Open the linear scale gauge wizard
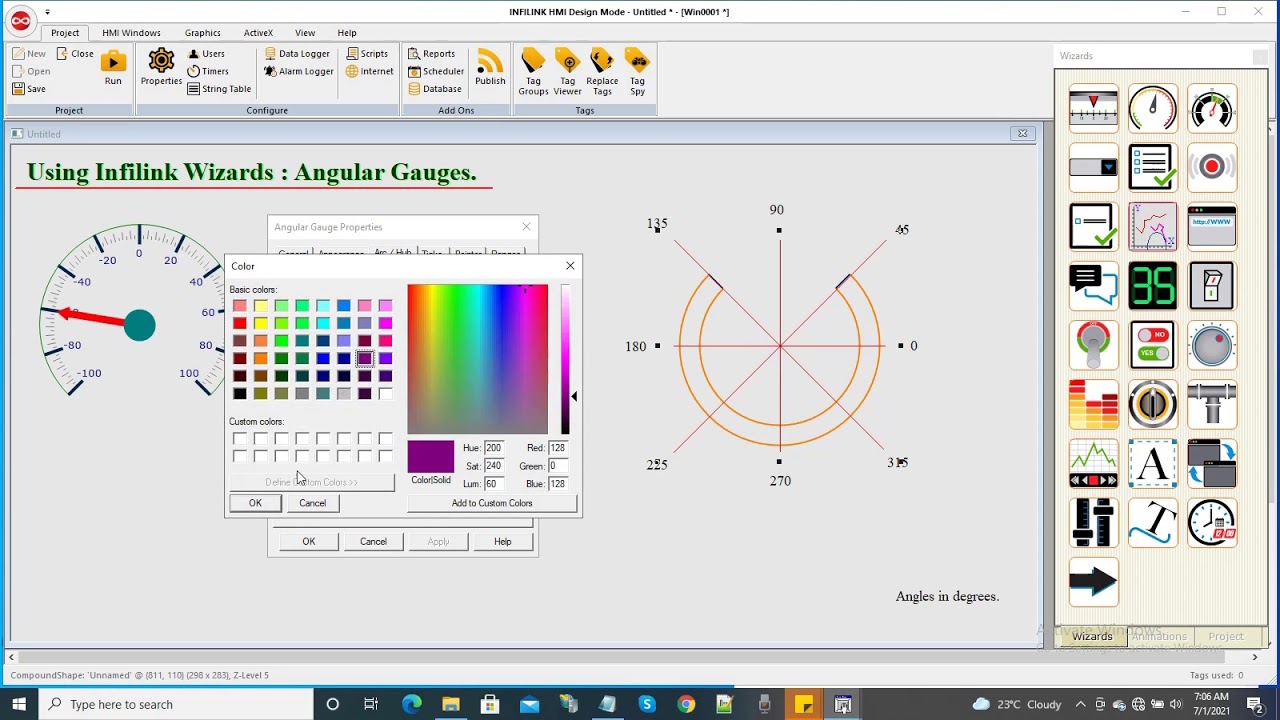The image size is (1280, 720). point(1093,108)
